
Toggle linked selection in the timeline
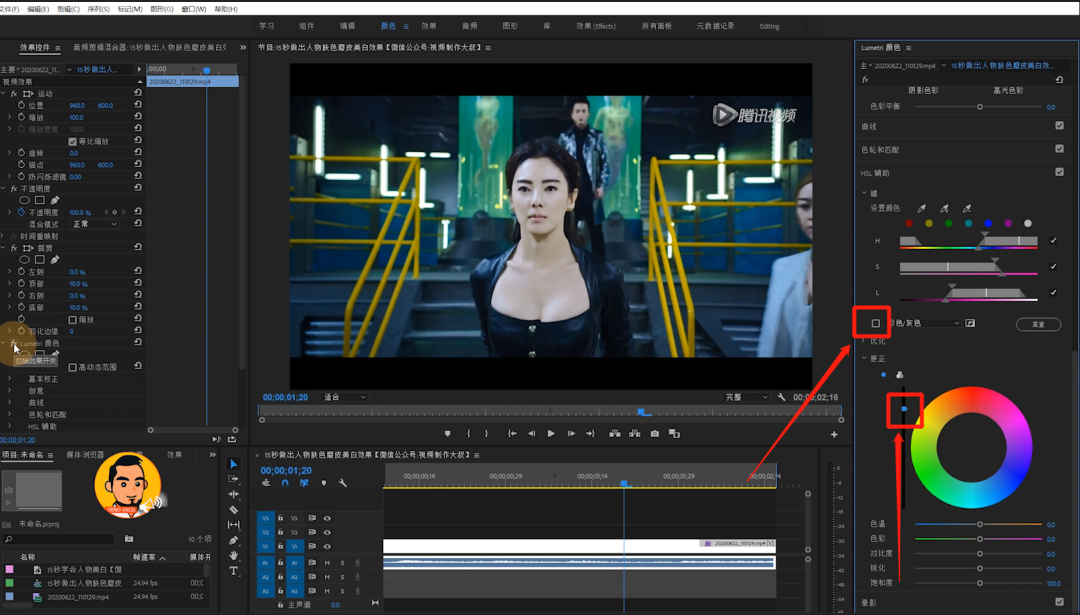304,483
